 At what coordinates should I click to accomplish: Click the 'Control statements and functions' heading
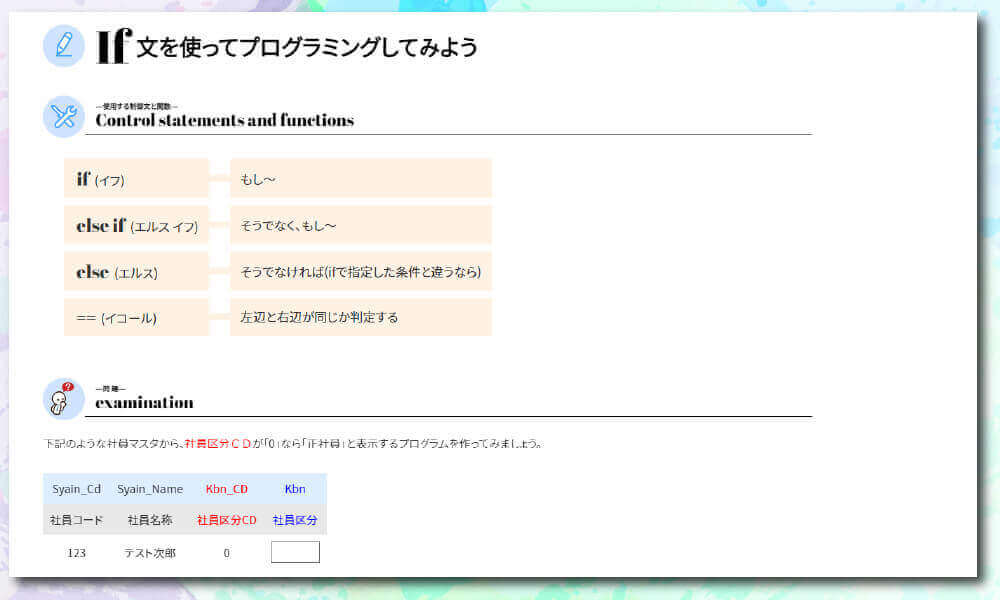pyautogui.click(x=224, y=120)
